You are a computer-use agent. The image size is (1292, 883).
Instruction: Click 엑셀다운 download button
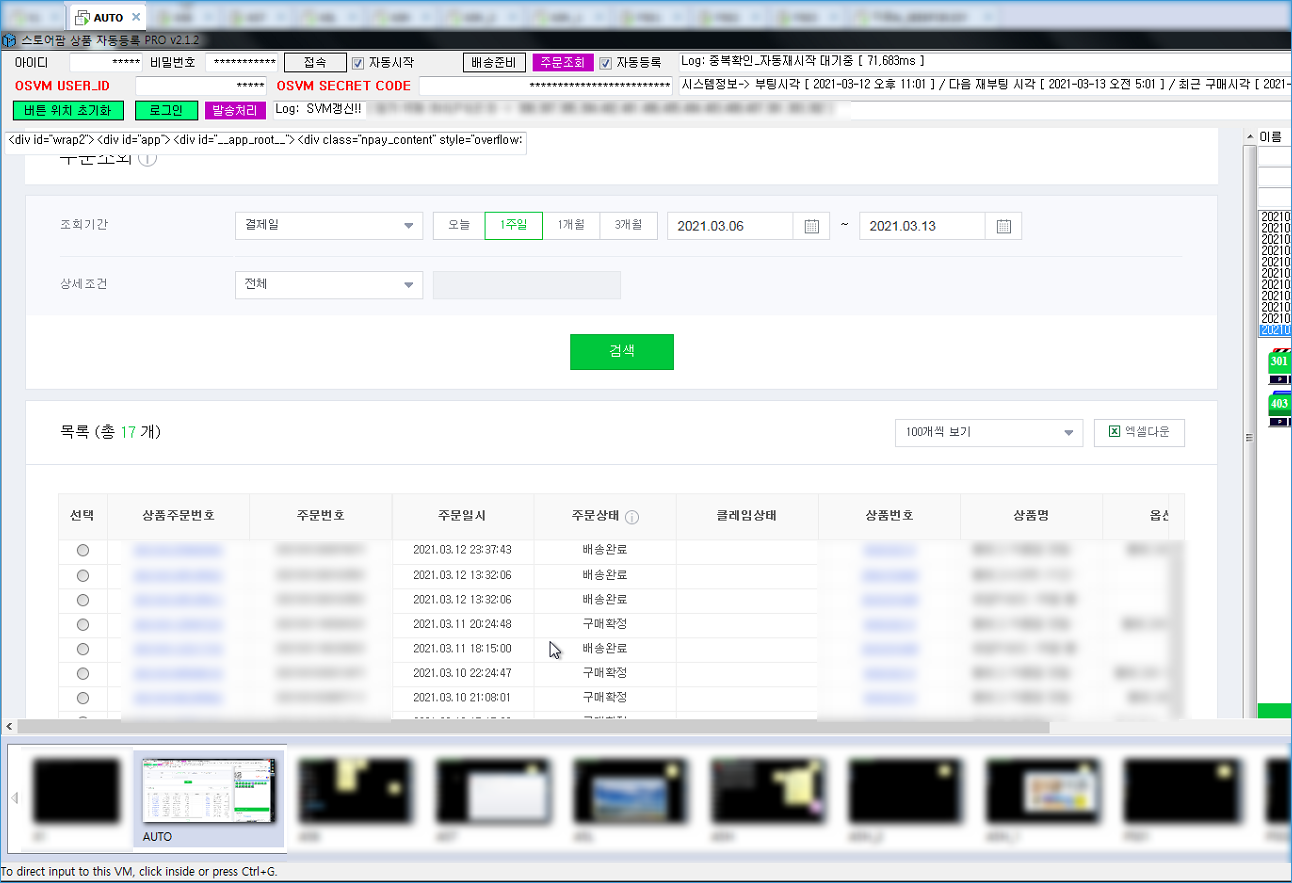point(1139,433)
